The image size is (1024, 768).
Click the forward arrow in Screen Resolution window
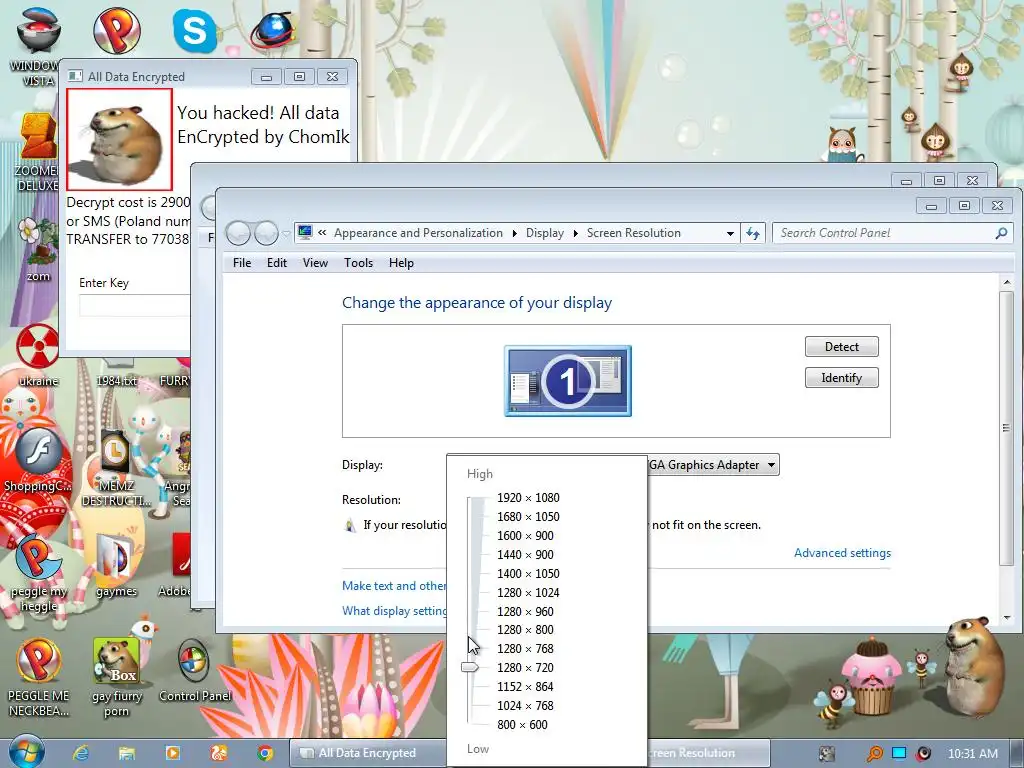point(266,233)
